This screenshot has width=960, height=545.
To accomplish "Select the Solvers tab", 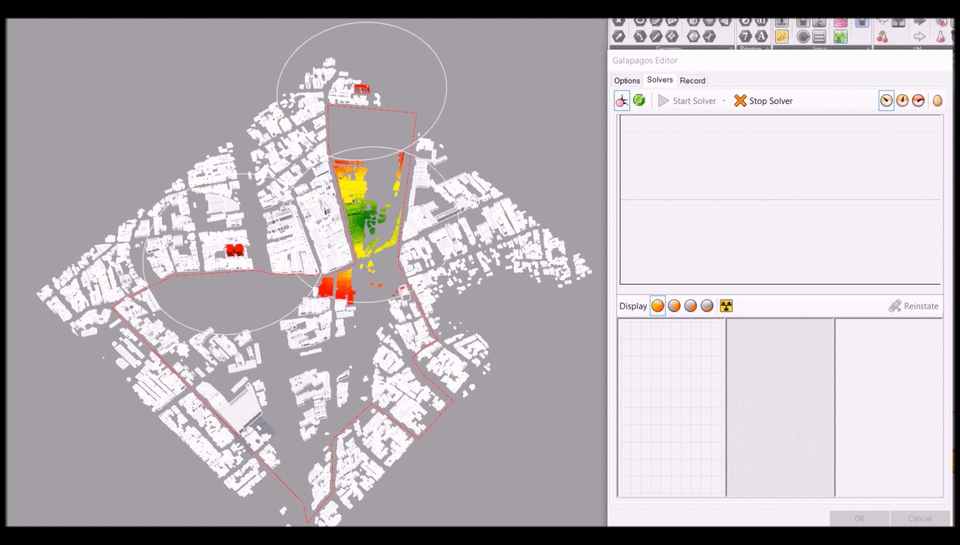I will [659, 80].
